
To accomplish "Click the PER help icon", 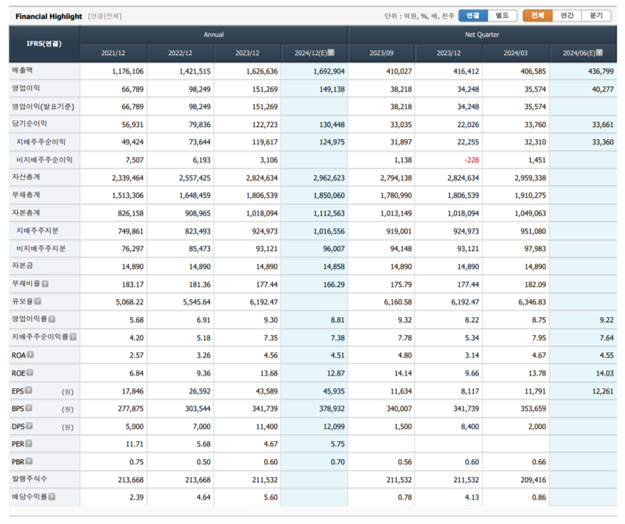I will (29, 444).
